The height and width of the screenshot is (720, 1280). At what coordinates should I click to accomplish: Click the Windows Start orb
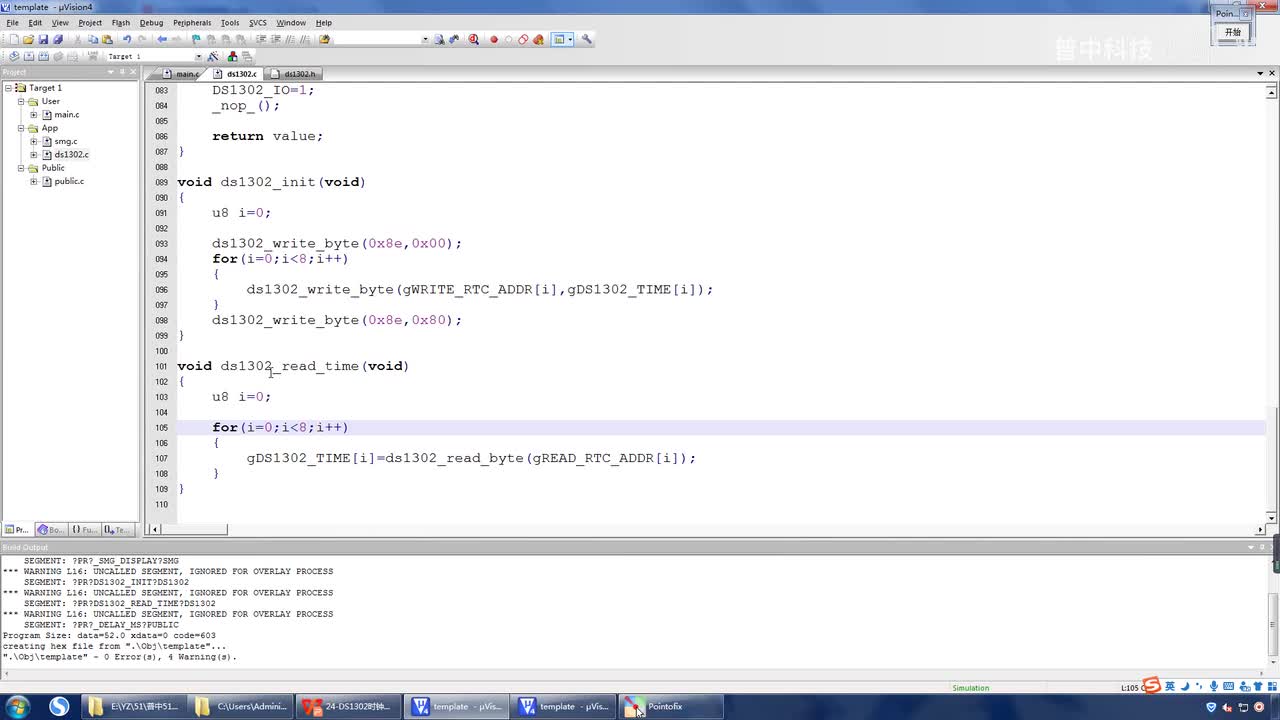click(x=17, y=706)
